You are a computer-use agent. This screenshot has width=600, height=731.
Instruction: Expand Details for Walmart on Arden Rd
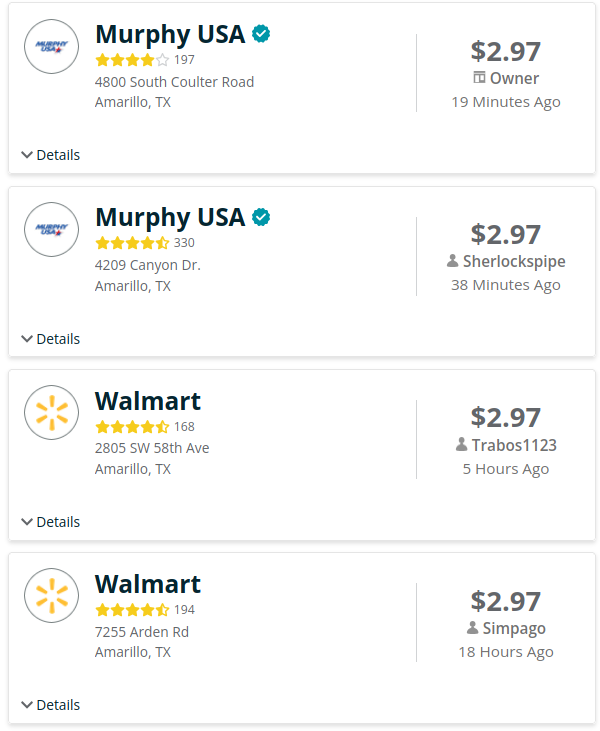click(51, 705)
